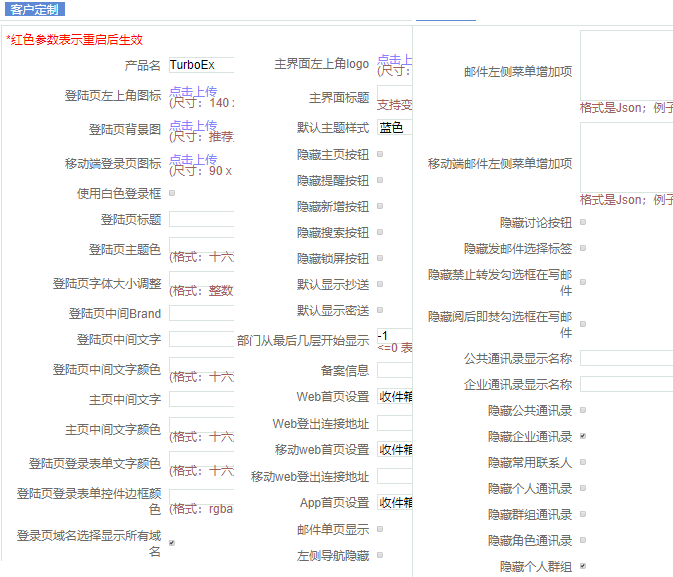Select the 公共通讯录显示名称 input box
This screenshot has height=577, width=673.
(x=626, y=358)
